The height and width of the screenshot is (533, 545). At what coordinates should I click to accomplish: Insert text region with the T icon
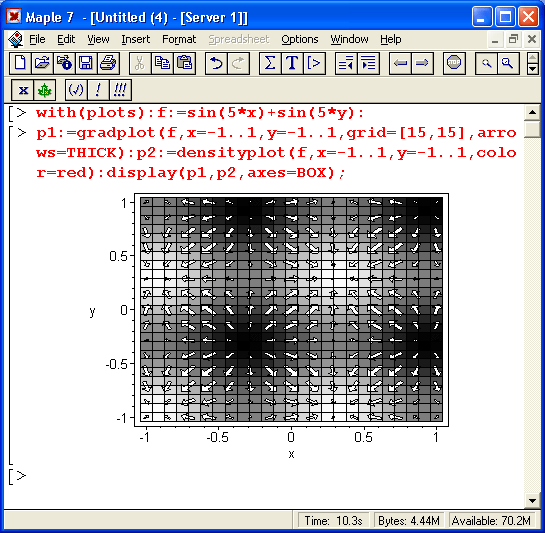(x=292, y=63)
